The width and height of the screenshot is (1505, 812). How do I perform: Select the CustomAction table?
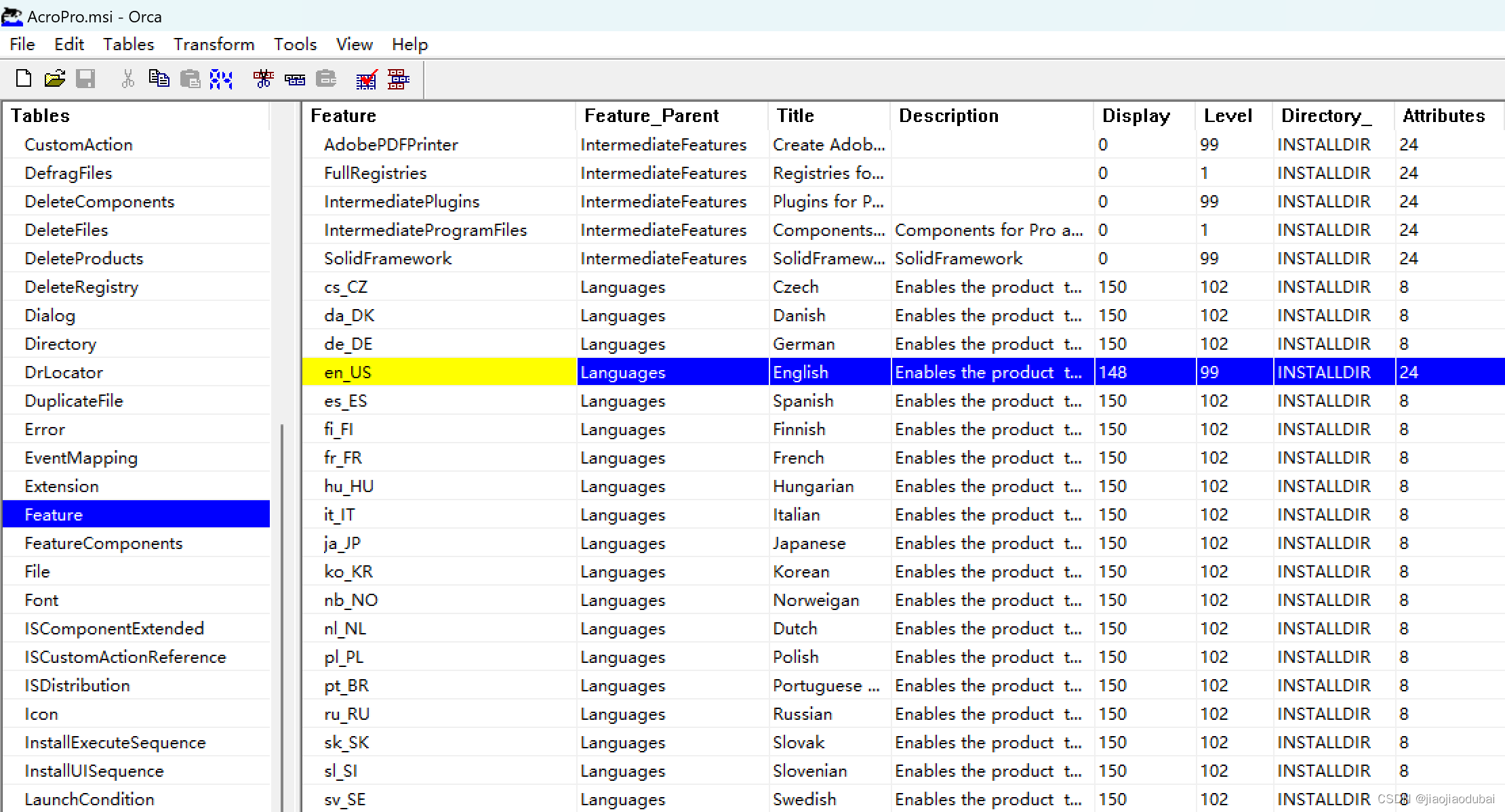pyautogui.click(x=78, y=144)
